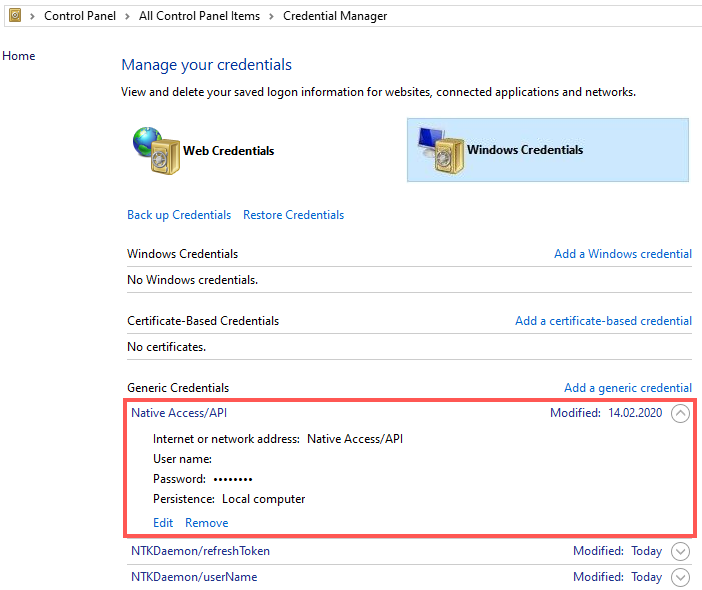This screenshot has width=702, height=590.
Task: Open the Home link in sidebar
Action: coord(19,56)
